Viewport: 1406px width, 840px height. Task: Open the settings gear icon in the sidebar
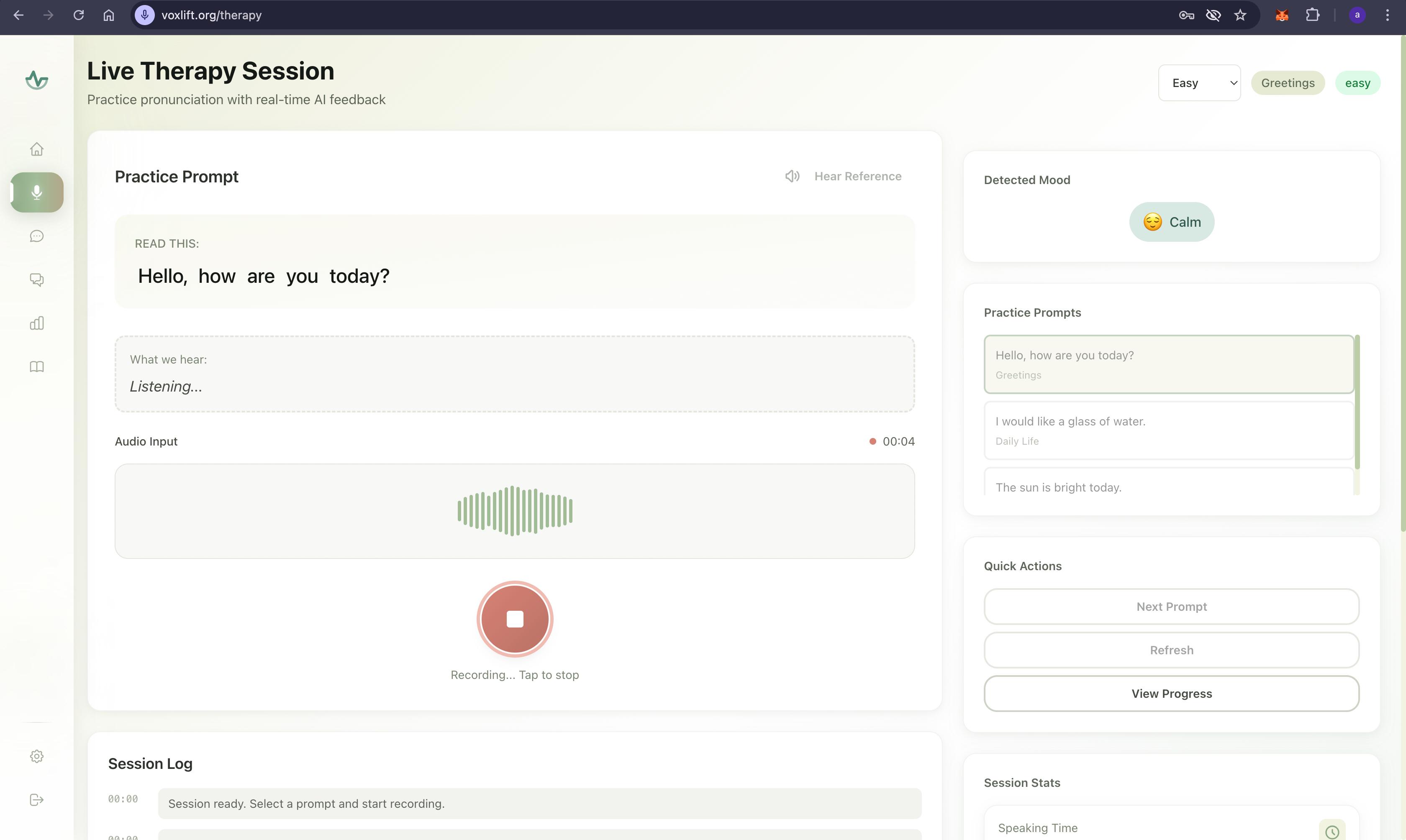click(x=37, y=756)
